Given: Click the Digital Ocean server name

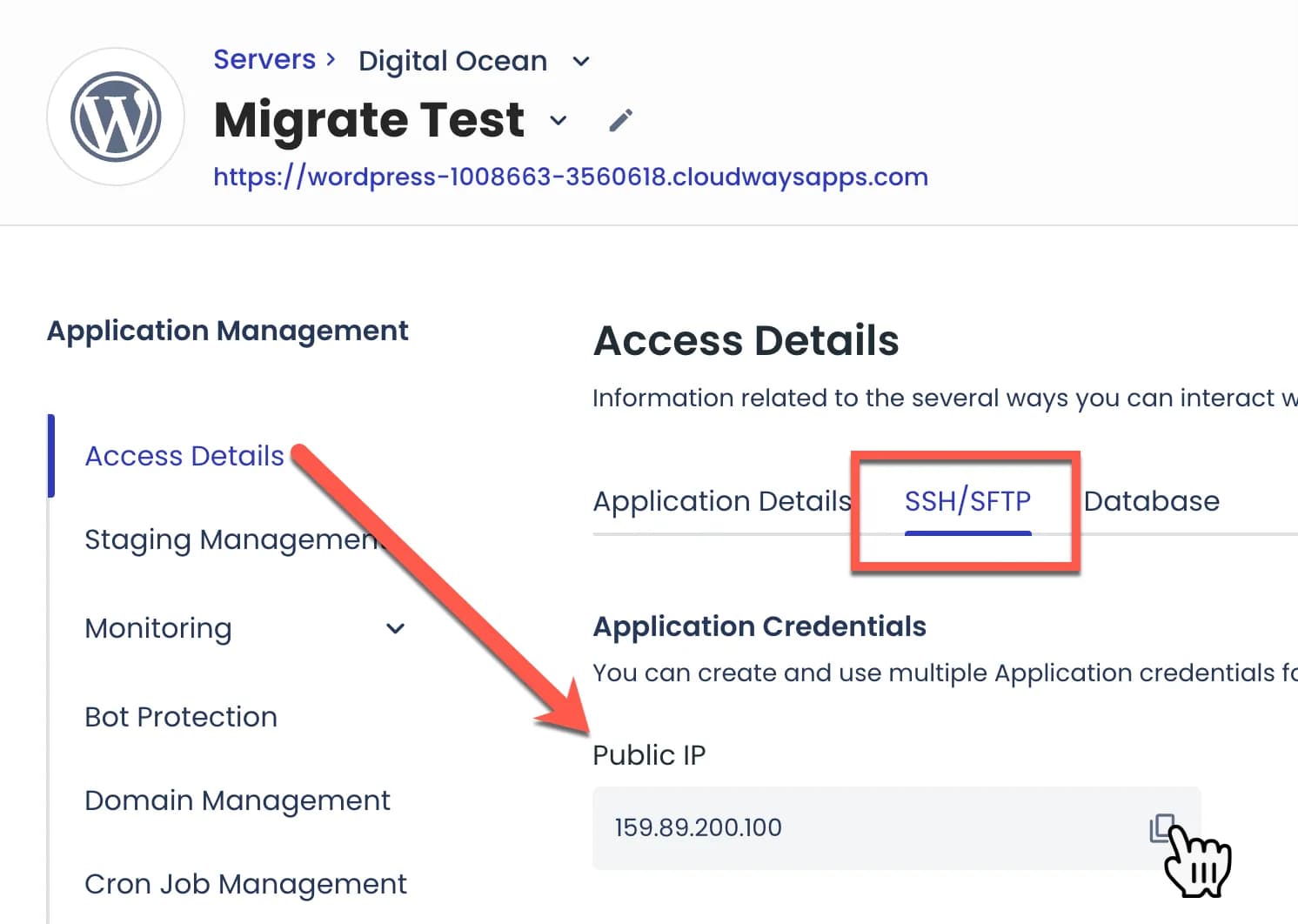Looking at the screenshot, I should (x=452, y=61).
